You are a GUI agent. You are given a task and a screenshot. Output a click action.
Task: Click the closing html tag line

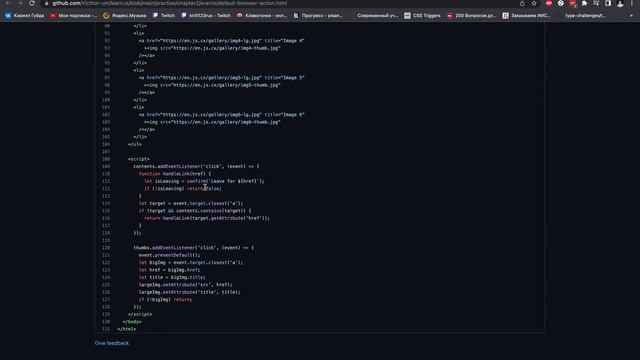(127, 329)
